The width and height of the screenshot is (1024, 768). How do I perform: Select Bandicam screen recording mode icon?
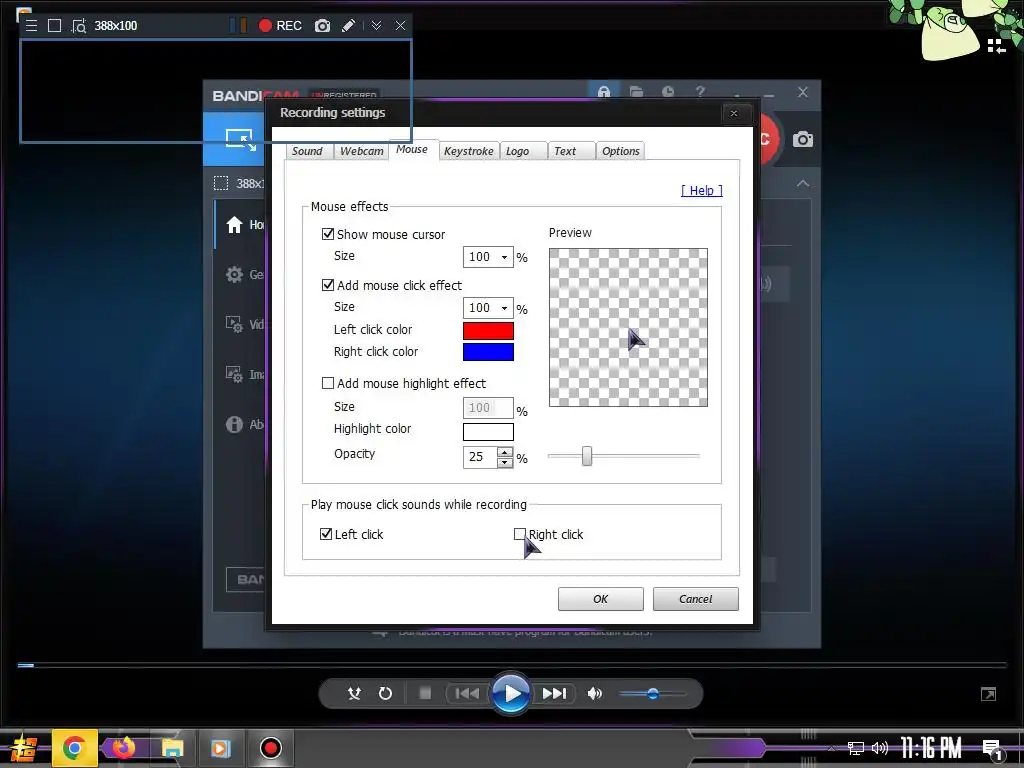[x=240, y=138]
